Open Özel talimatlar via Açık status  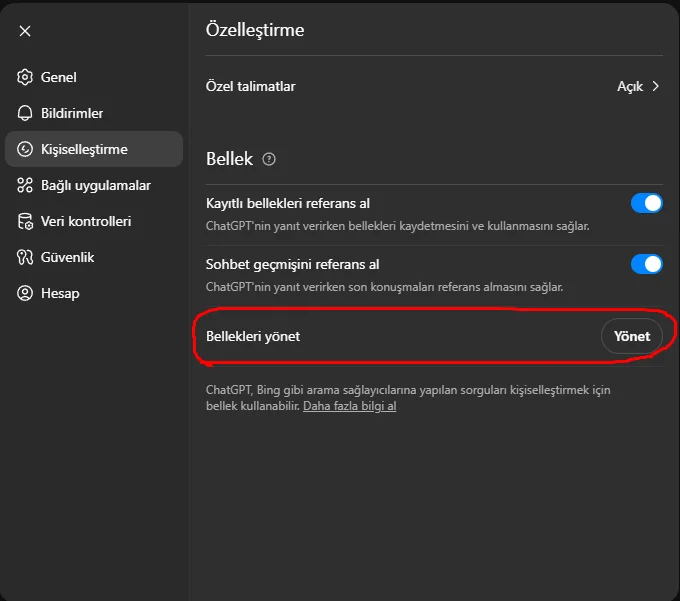pos(630,86)
